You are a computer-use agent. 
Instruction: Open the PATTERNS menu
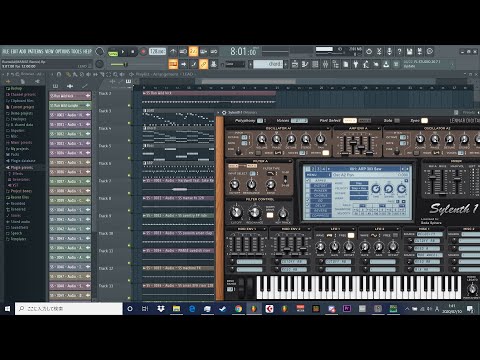click(x=35, y=52)
